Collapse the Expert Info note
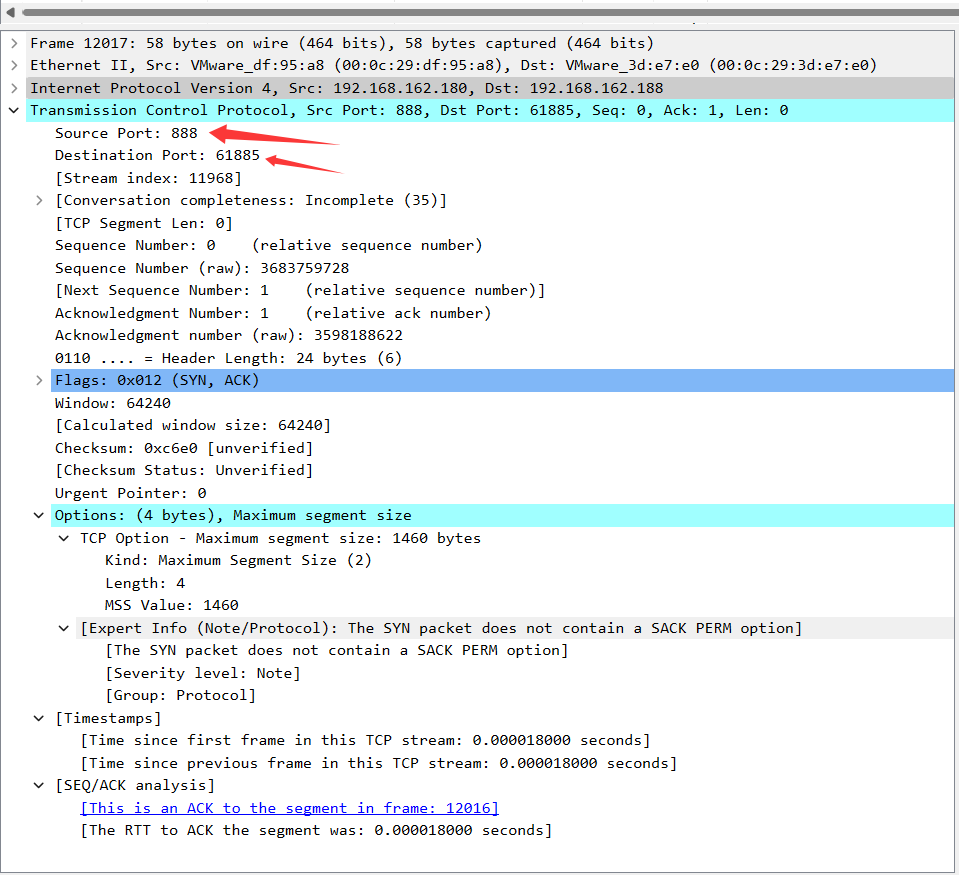This screenshot has width=959, height=875. (x=64, y=628)
